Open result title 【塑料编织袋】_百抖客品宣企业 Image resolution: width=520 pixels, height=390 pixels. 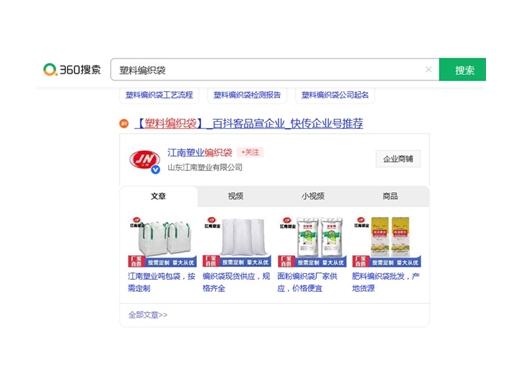tap(249, 124)
